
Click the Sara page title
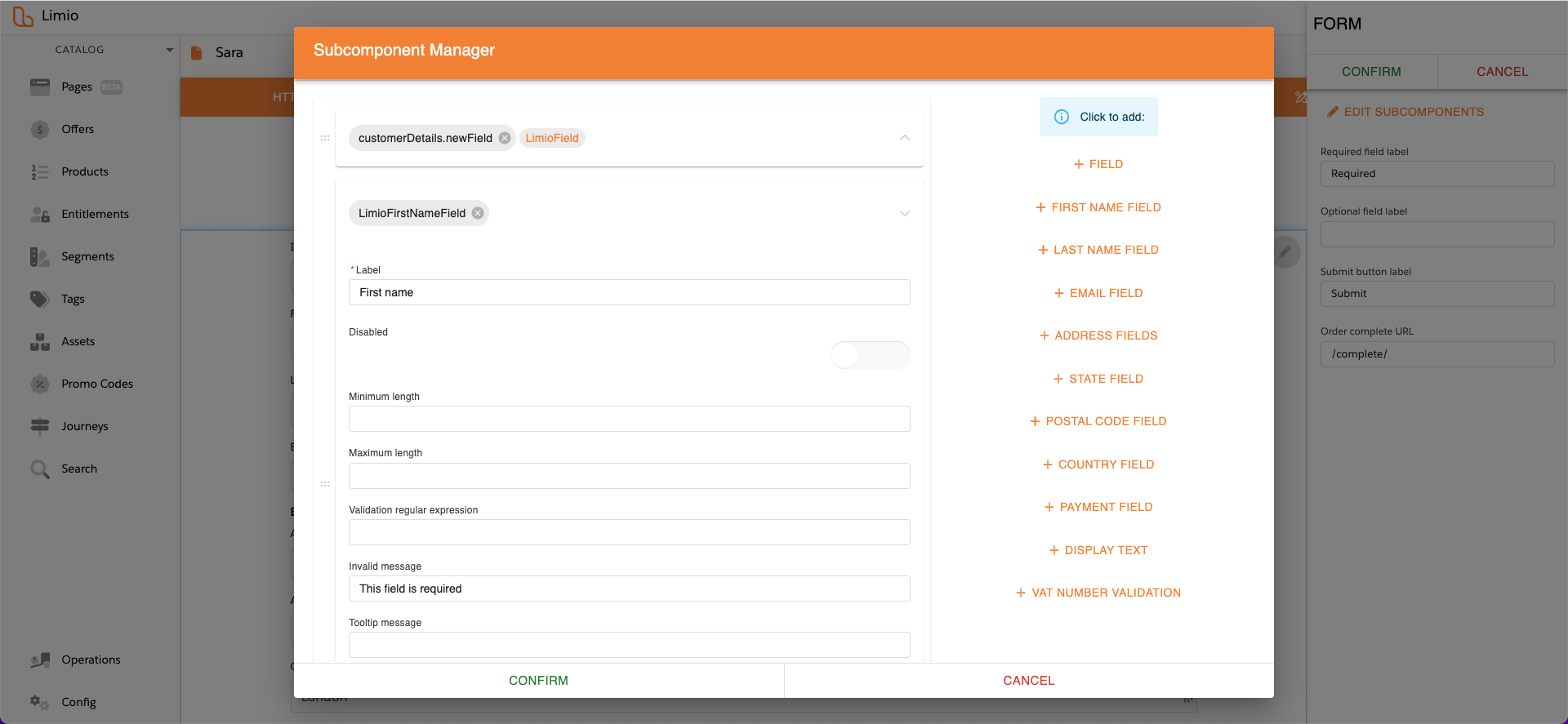pyautogui.click(x=229, y=52)
